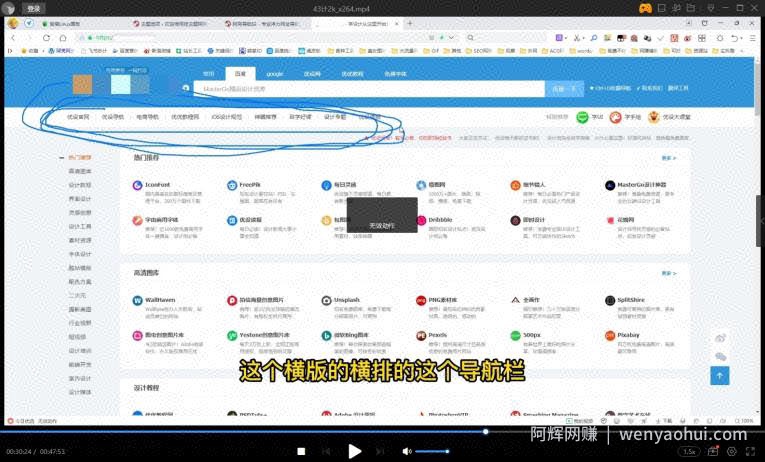This screenshot has height=462, width=765.
Task: Select 字体设计 in left sidebar
Action: coord(80,254)
